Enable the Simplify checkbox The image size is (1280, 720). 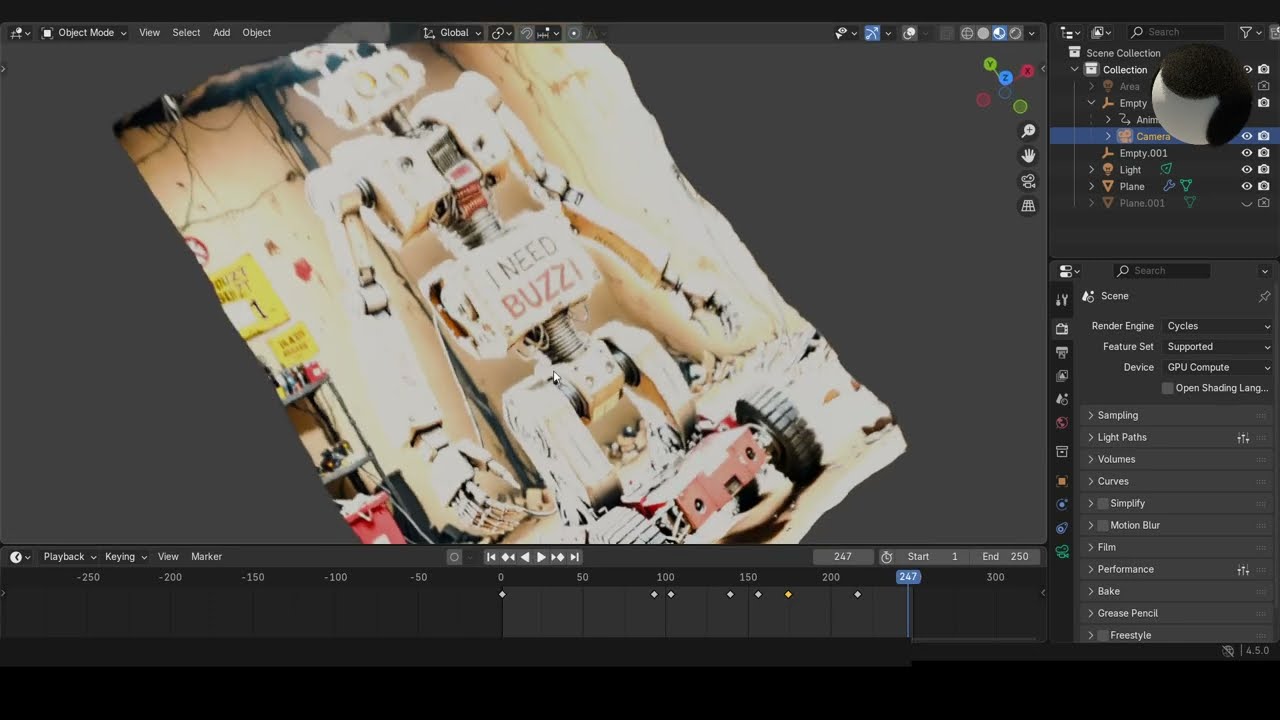click(x=1103, y=503)
